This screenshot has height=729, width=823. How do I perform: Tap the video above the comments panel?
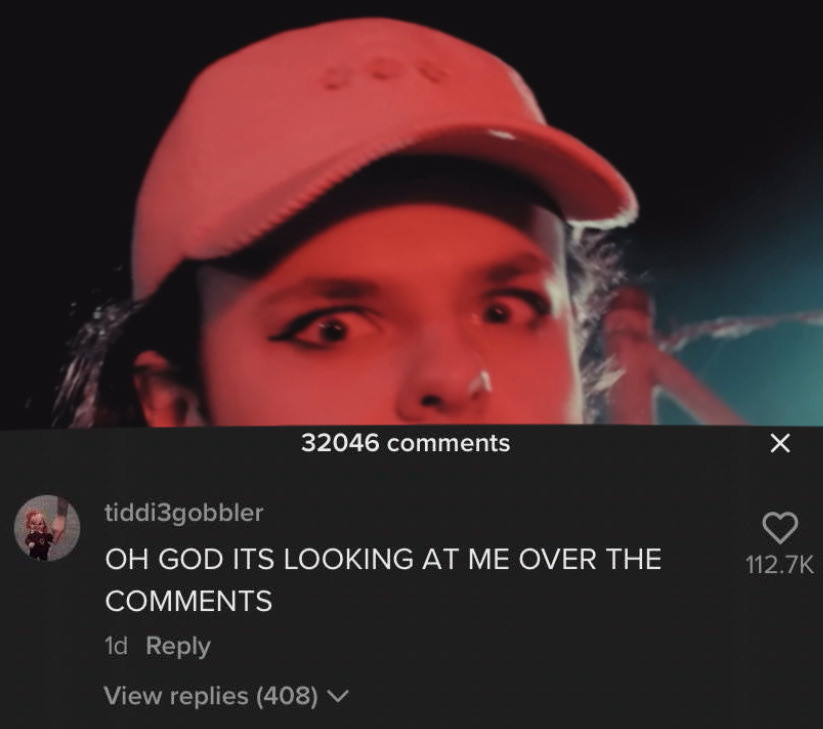[x=412, y=213]
